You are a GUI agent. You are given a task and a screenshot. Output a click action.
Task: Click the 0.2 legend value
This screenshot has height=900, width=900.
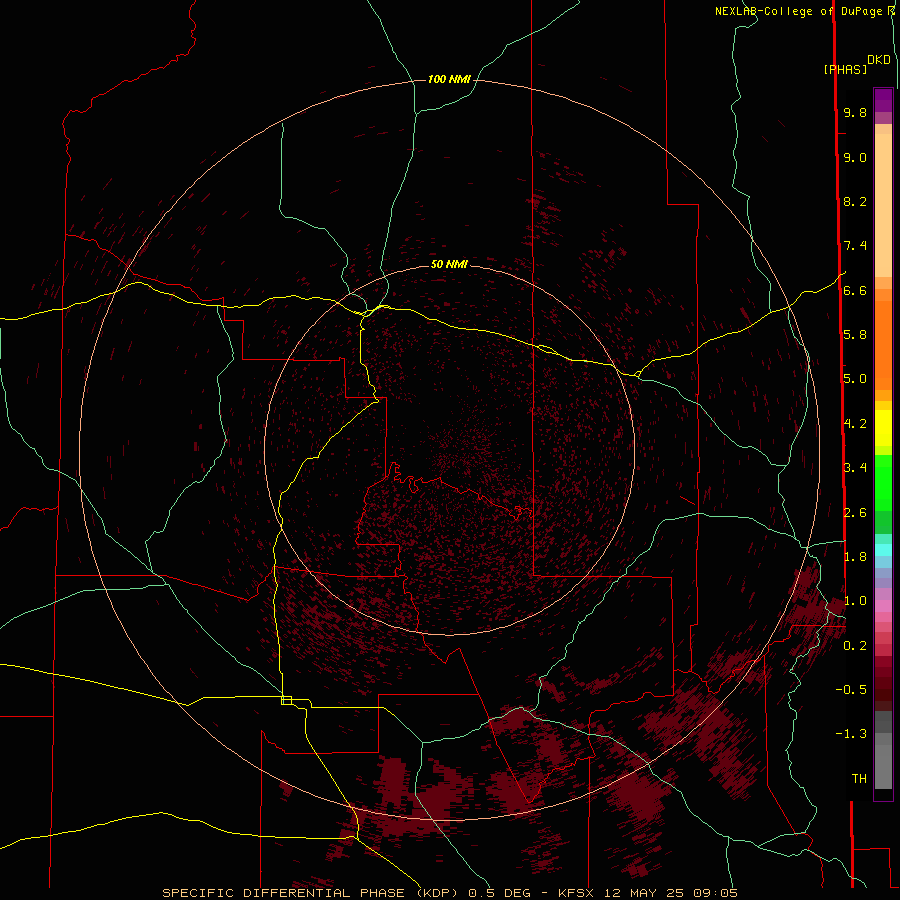855,646
